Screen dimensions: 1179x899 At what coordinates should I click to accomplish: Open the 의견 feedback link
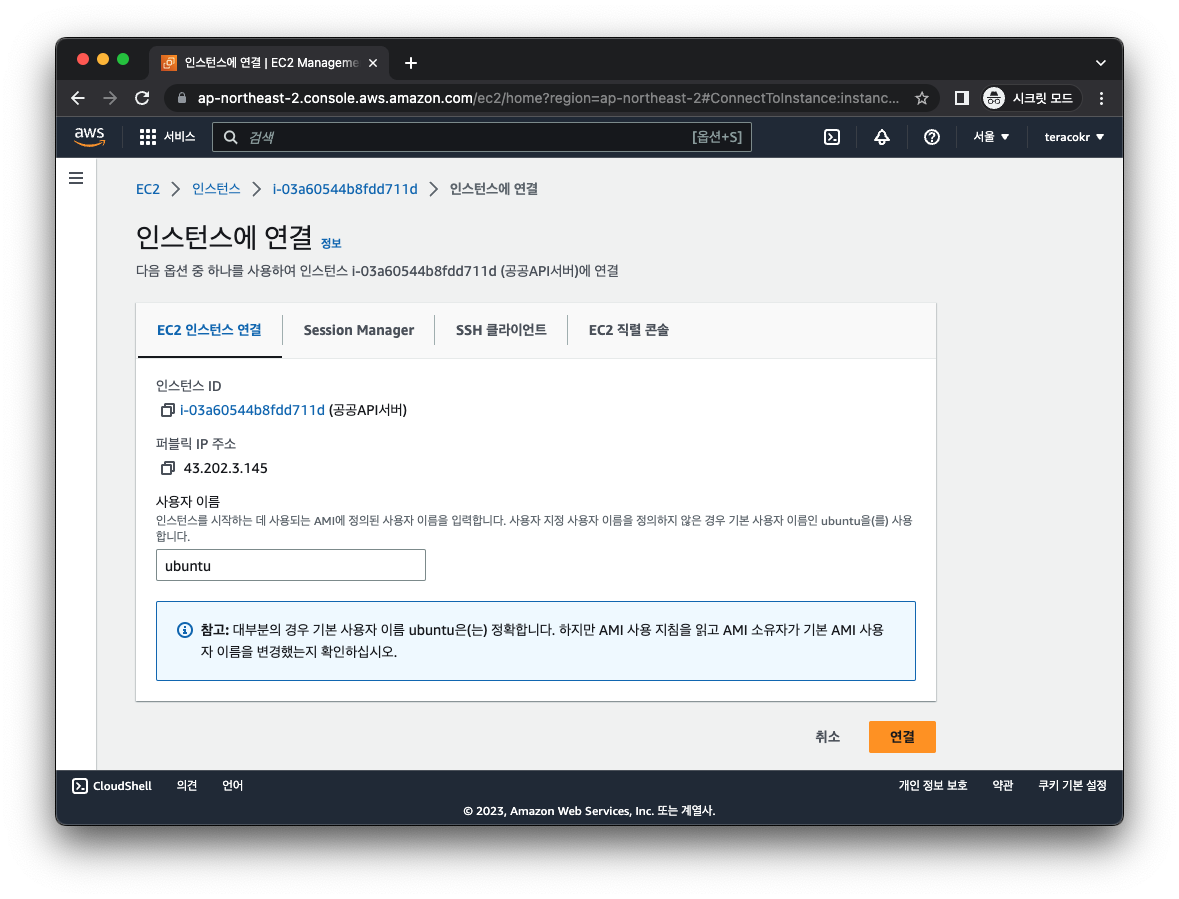186,785
